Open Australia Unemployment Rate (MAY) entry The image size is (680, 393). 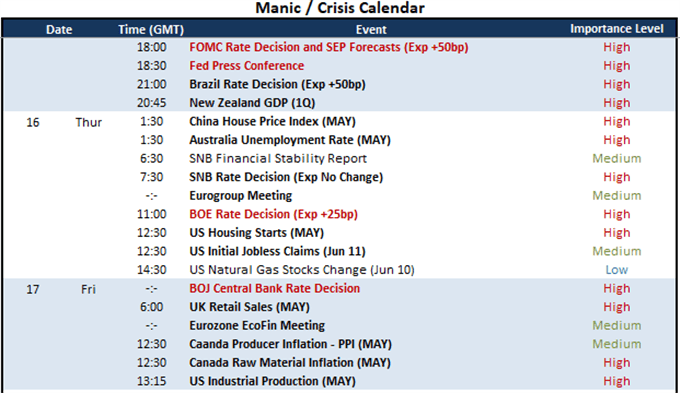290,140
